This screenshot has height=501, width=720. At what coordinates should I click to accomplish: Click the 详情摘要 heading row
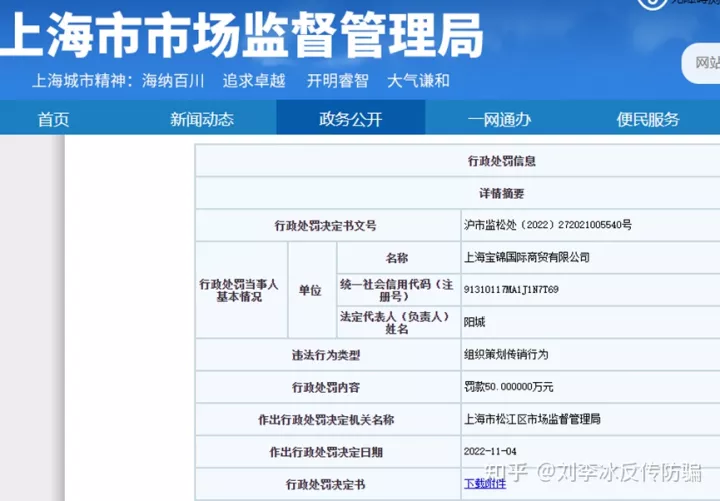coord(501,193)
